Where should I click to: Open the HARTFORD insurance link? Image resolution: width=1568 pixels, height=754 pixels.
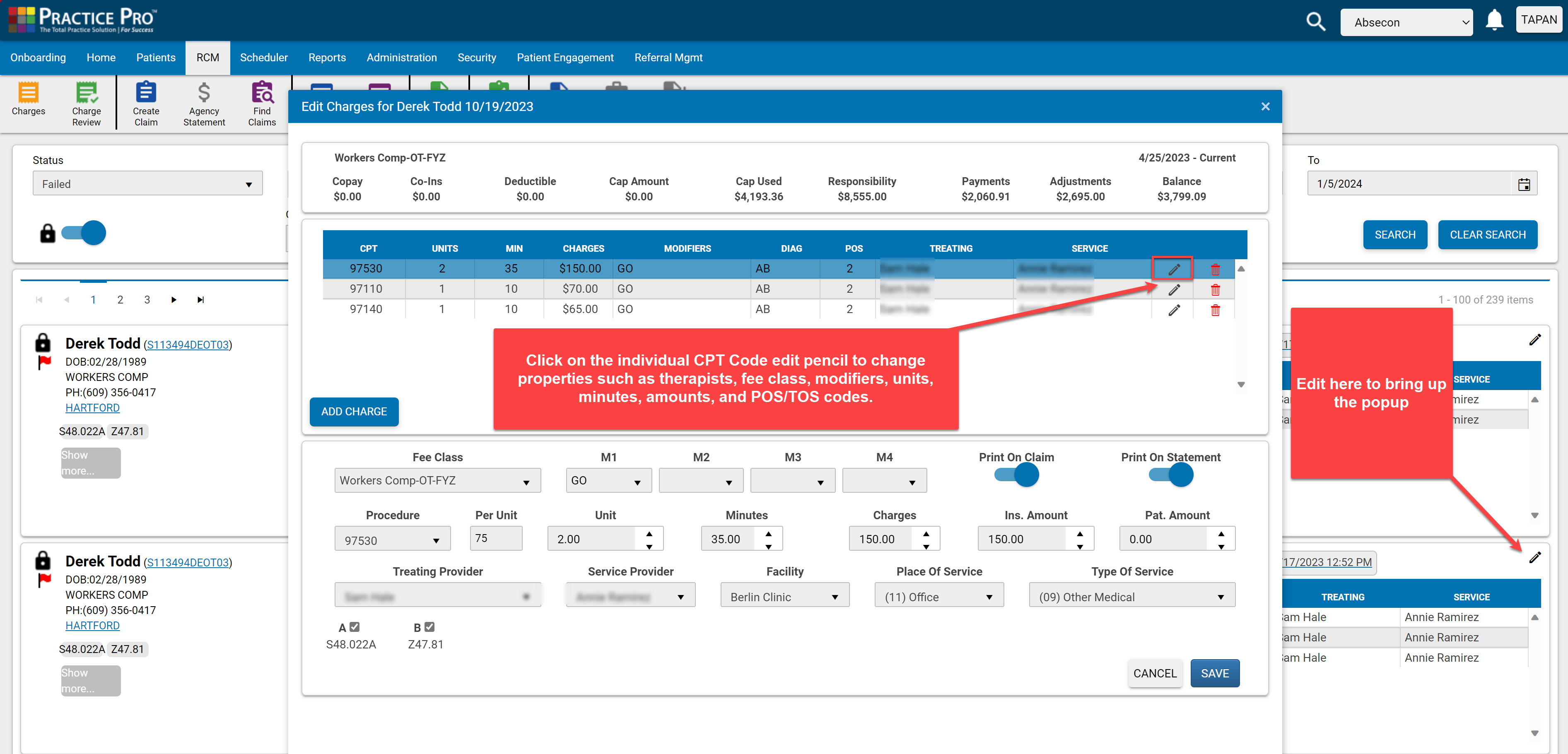(92, 408)
